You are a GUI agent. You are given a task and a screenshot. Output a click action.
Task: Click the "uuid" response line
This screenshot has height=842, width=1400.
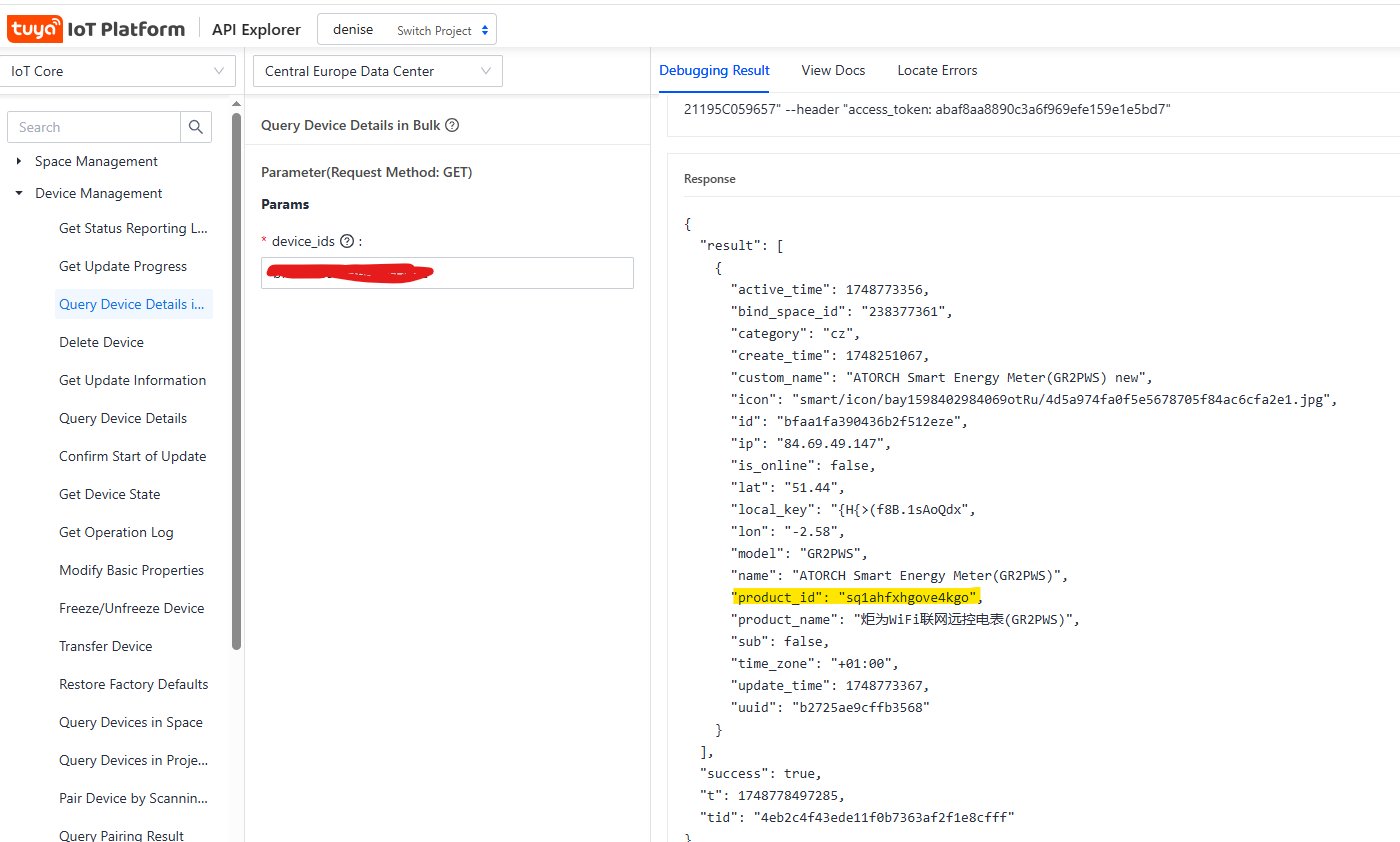point(830,707)
